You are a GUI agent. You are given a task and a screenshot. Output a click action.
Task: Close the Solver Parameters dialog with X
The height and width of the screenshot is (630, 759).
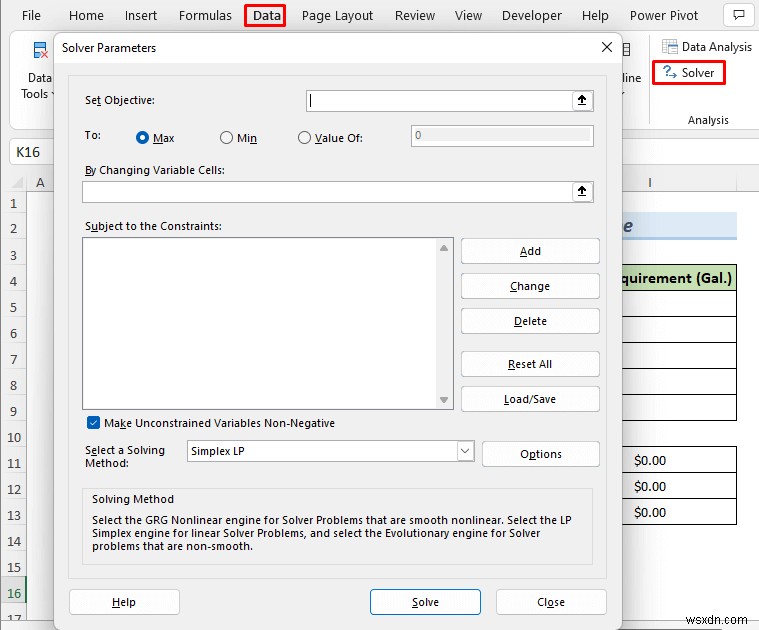pyautogui.click(x=607, y=47)
